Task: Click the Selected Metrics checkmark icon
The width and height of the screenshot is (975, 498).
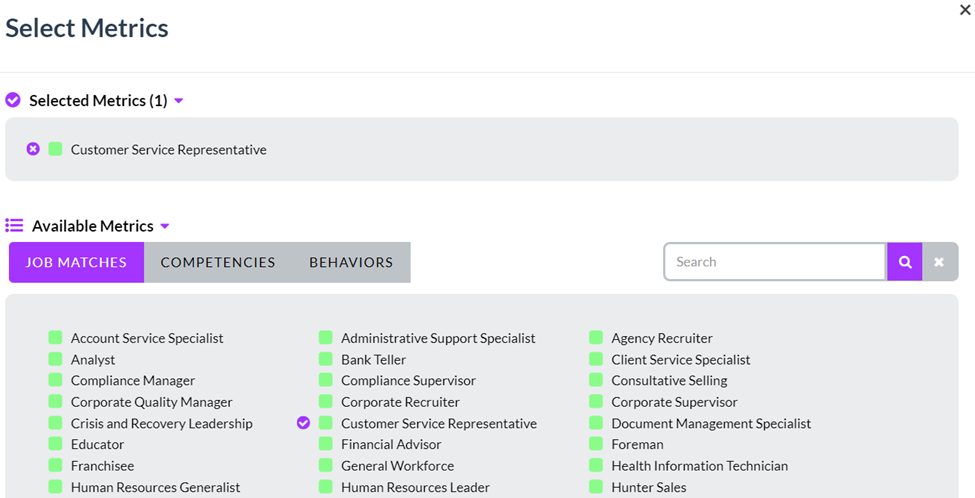Action: click(13, 100)
